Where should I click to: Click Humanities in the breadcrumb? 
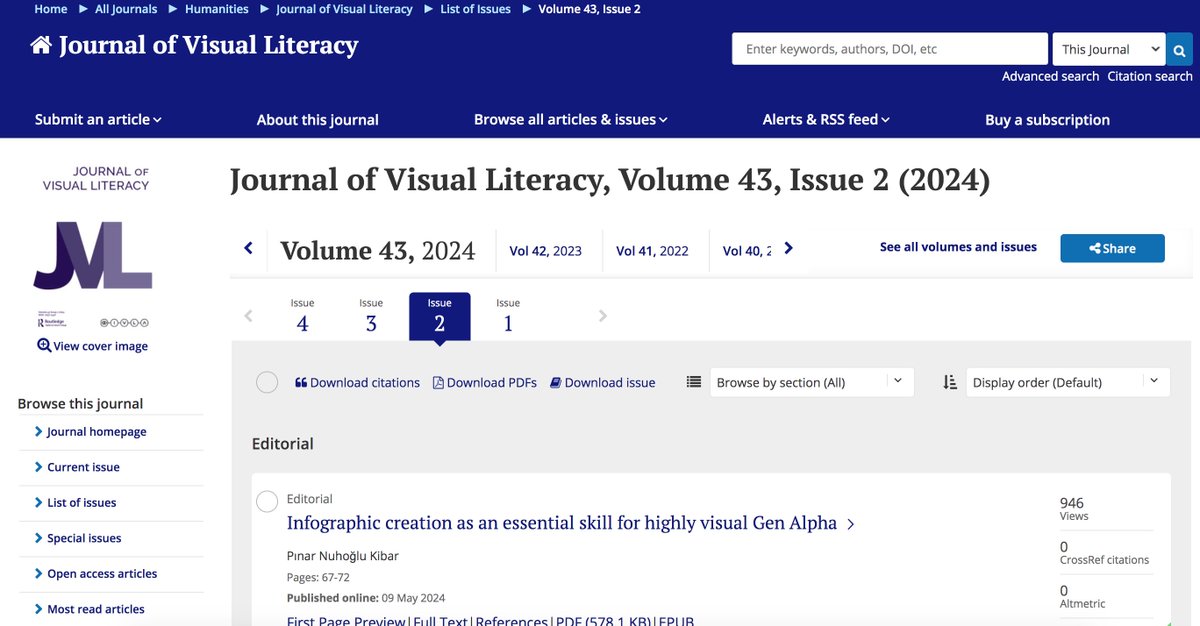(217, 9)
